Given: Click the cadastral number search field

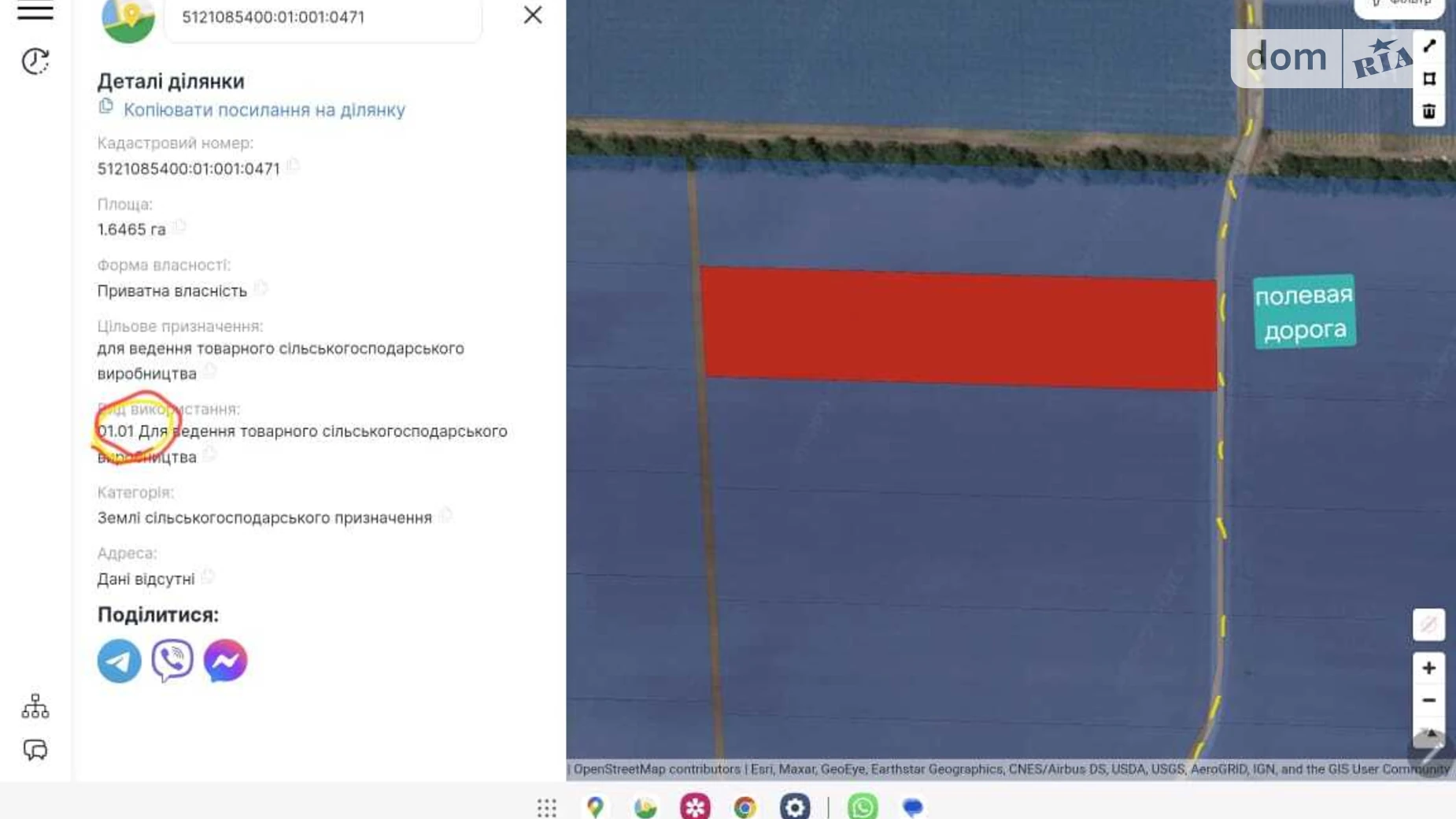Looking at the screenshot, I should pyautogui.click(x=323, y=17).
